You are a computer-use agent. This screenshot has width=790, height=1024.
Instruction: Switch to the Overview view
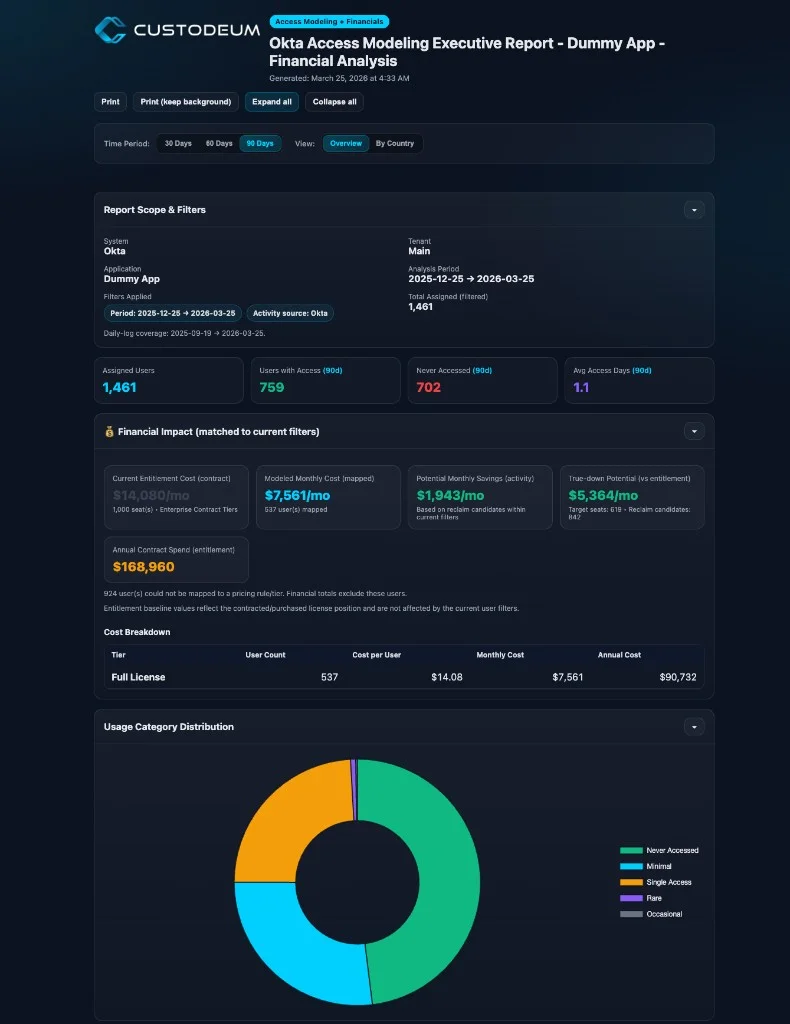click(x=345, y=144)
